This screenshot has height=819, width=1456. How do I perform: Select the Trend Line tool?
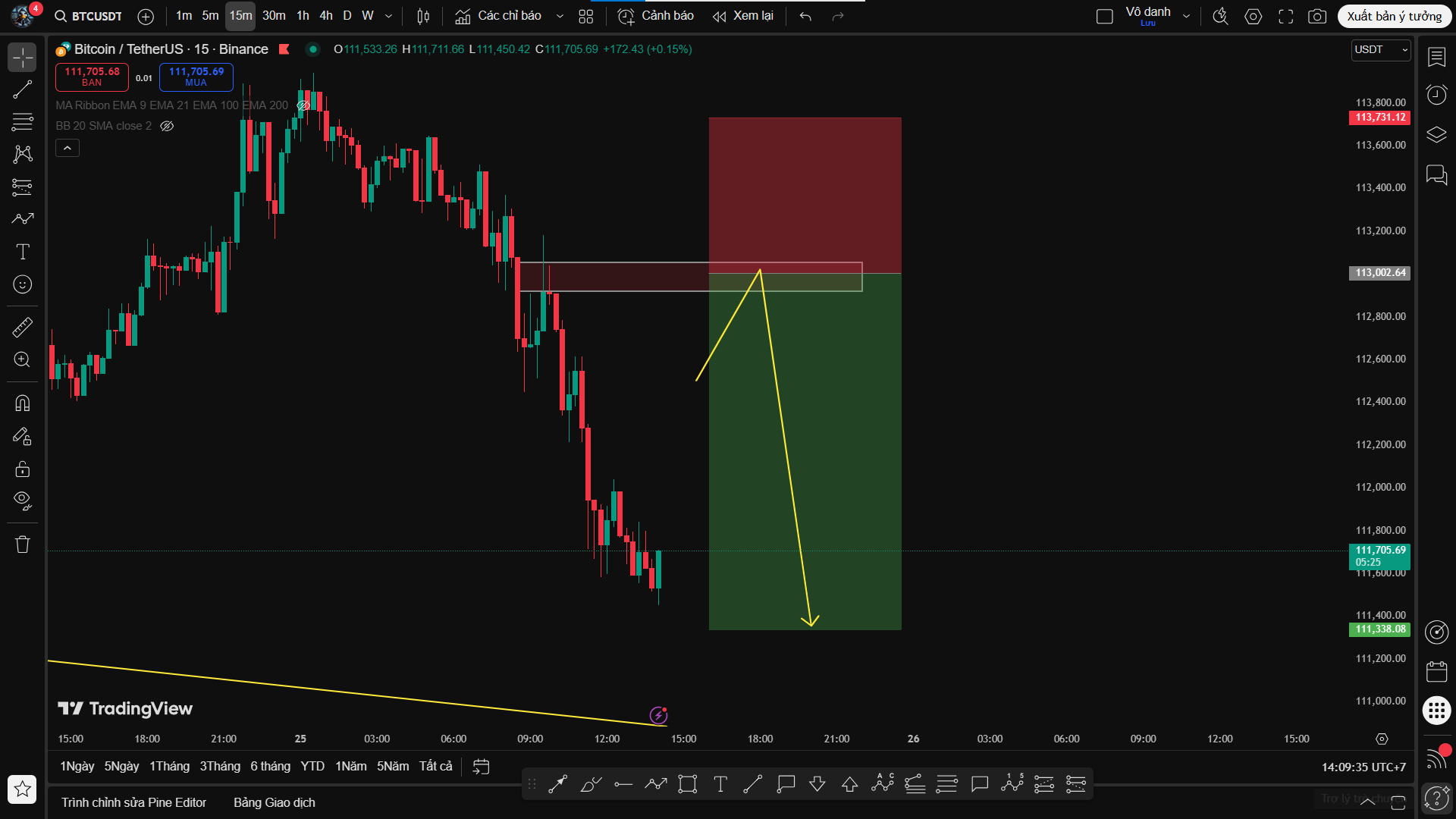point(23,89)
